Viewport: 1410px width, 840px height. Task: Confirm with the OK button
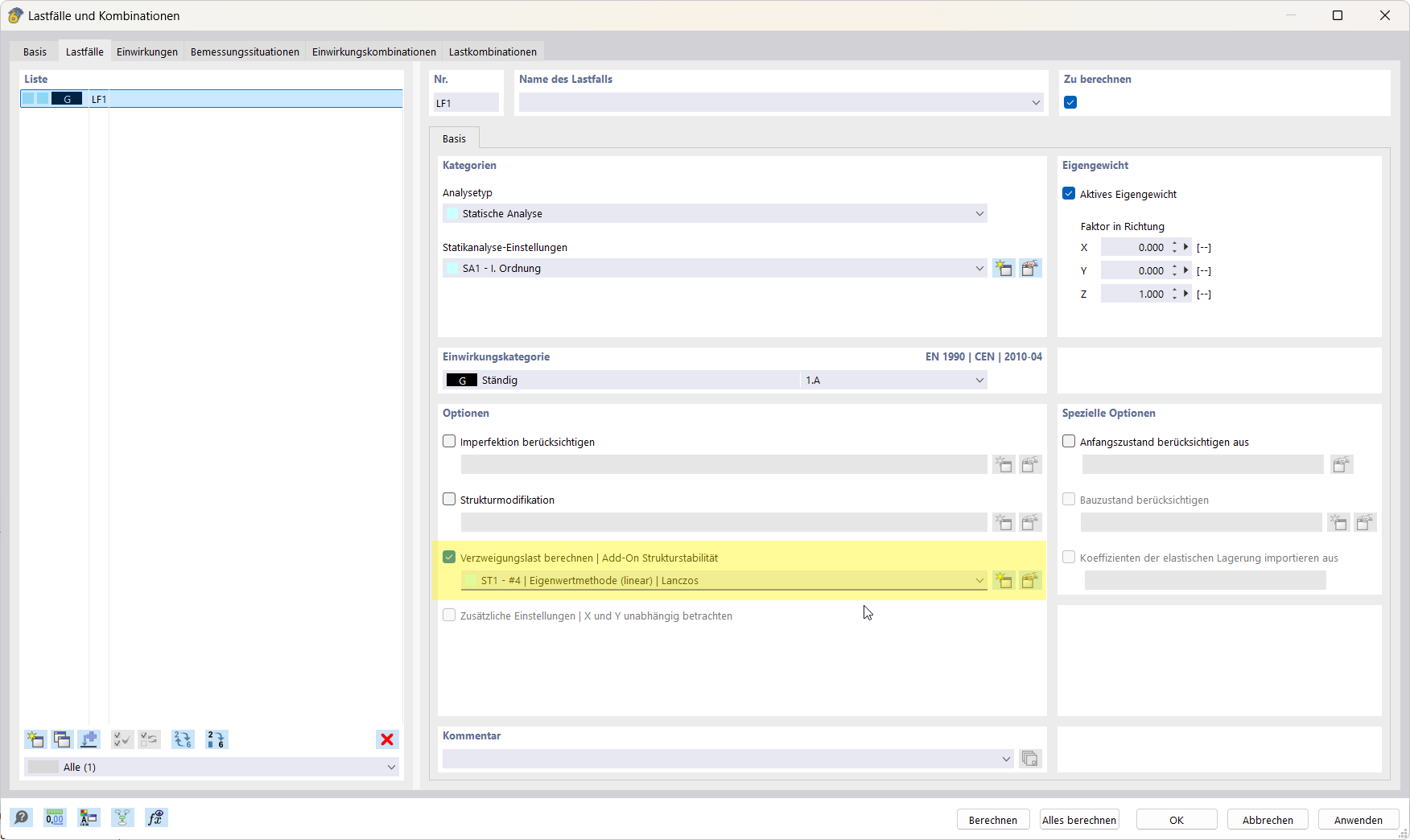1177,820
